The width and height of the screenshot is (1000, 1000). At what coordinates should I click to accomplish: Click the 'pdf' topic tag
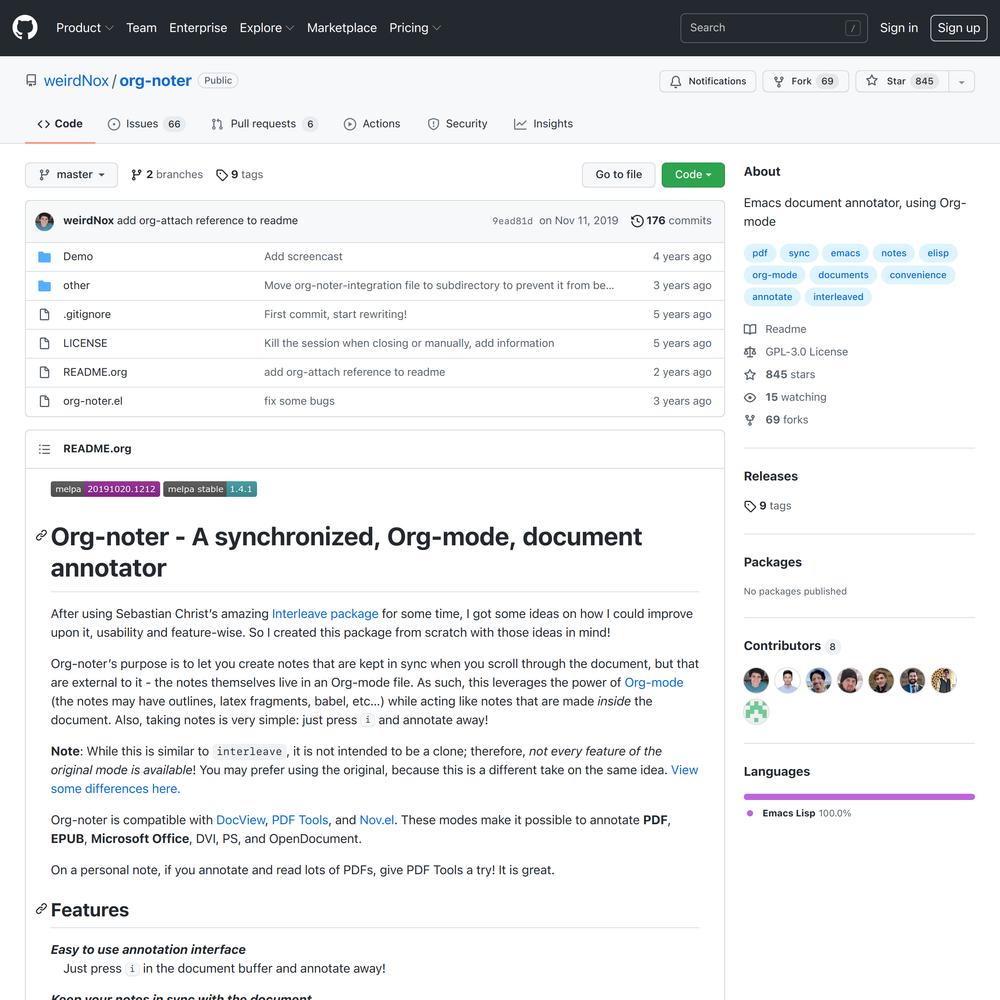(x=760, y=253)
